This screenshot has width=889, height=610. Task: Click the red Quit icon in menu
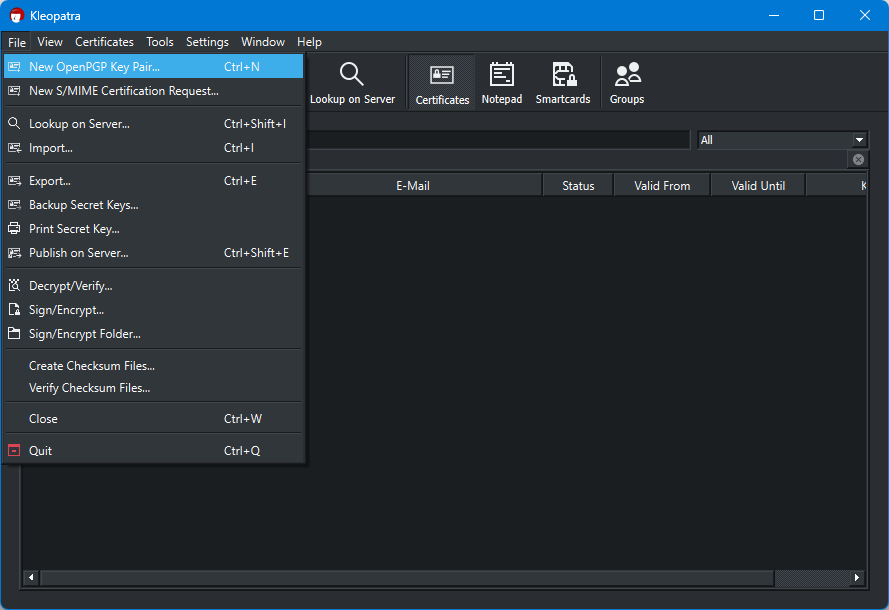14,451
